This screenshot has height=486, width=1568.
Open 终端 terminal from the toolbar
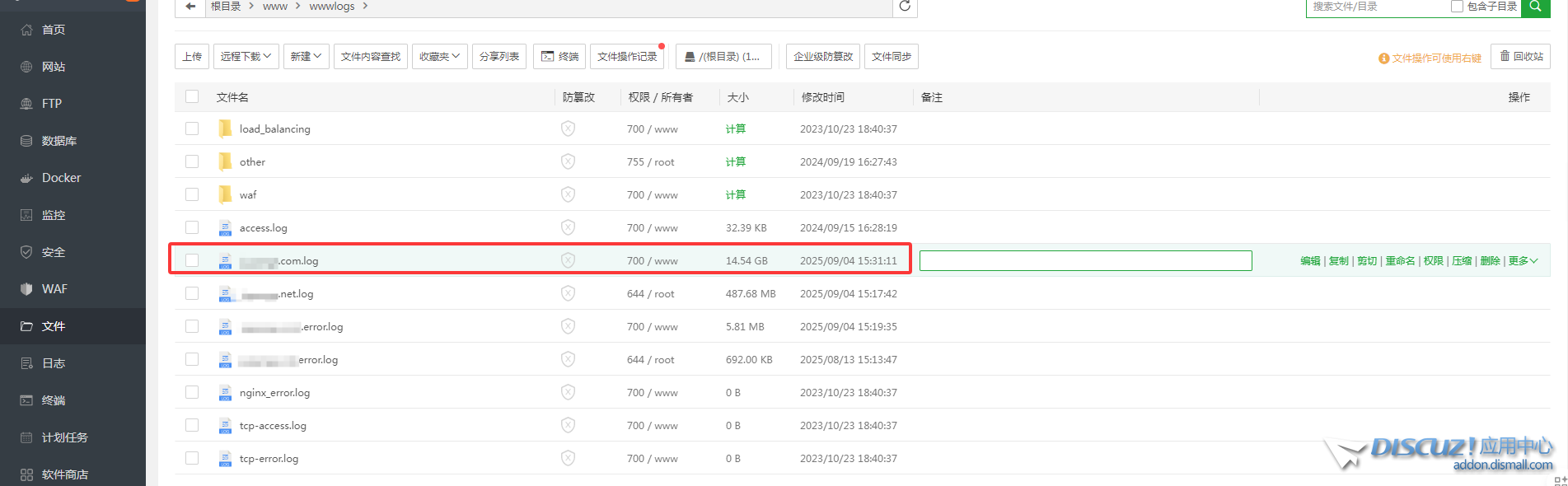[559, 57]
